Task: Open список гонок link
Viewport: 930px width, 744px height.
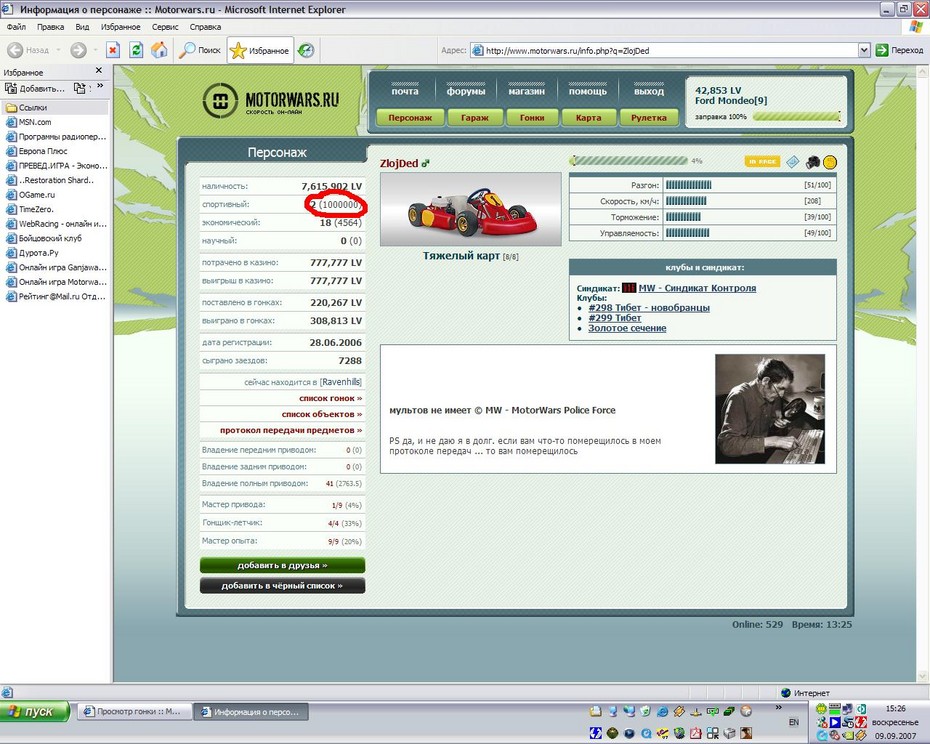Action: tap(330, 398)
